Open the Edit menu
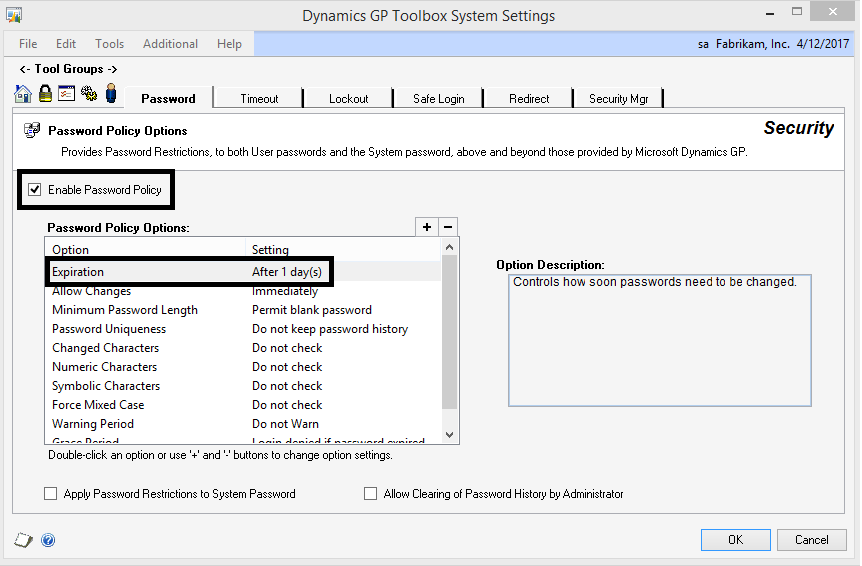 tap(66, 44)
